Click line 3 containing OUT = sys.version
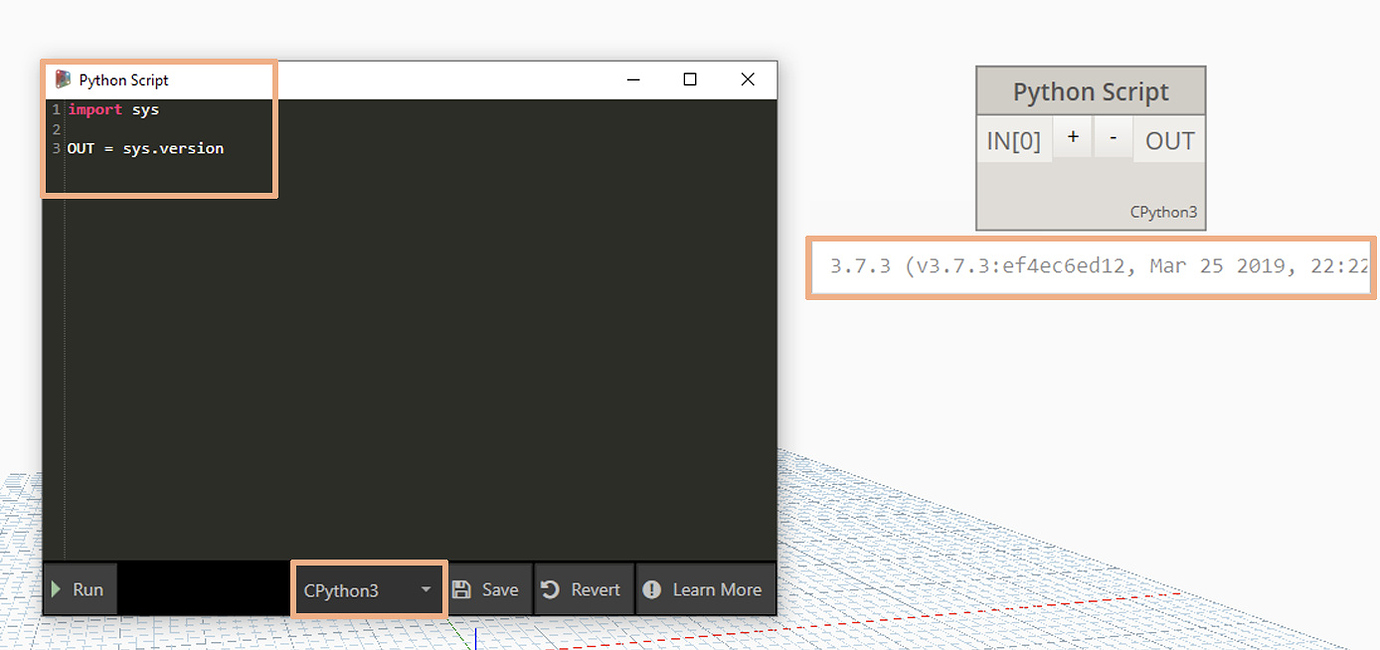 (x=145, y=147)
